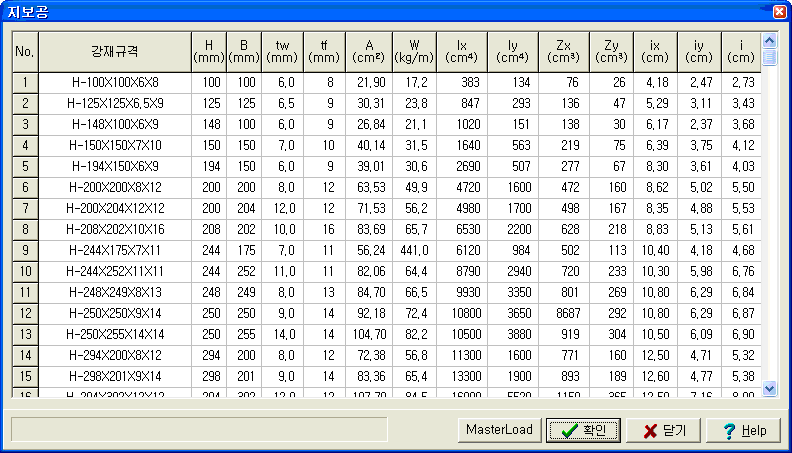Close dialog using the 닫기 button
The image size is (792, 453).
coord(664,430)
